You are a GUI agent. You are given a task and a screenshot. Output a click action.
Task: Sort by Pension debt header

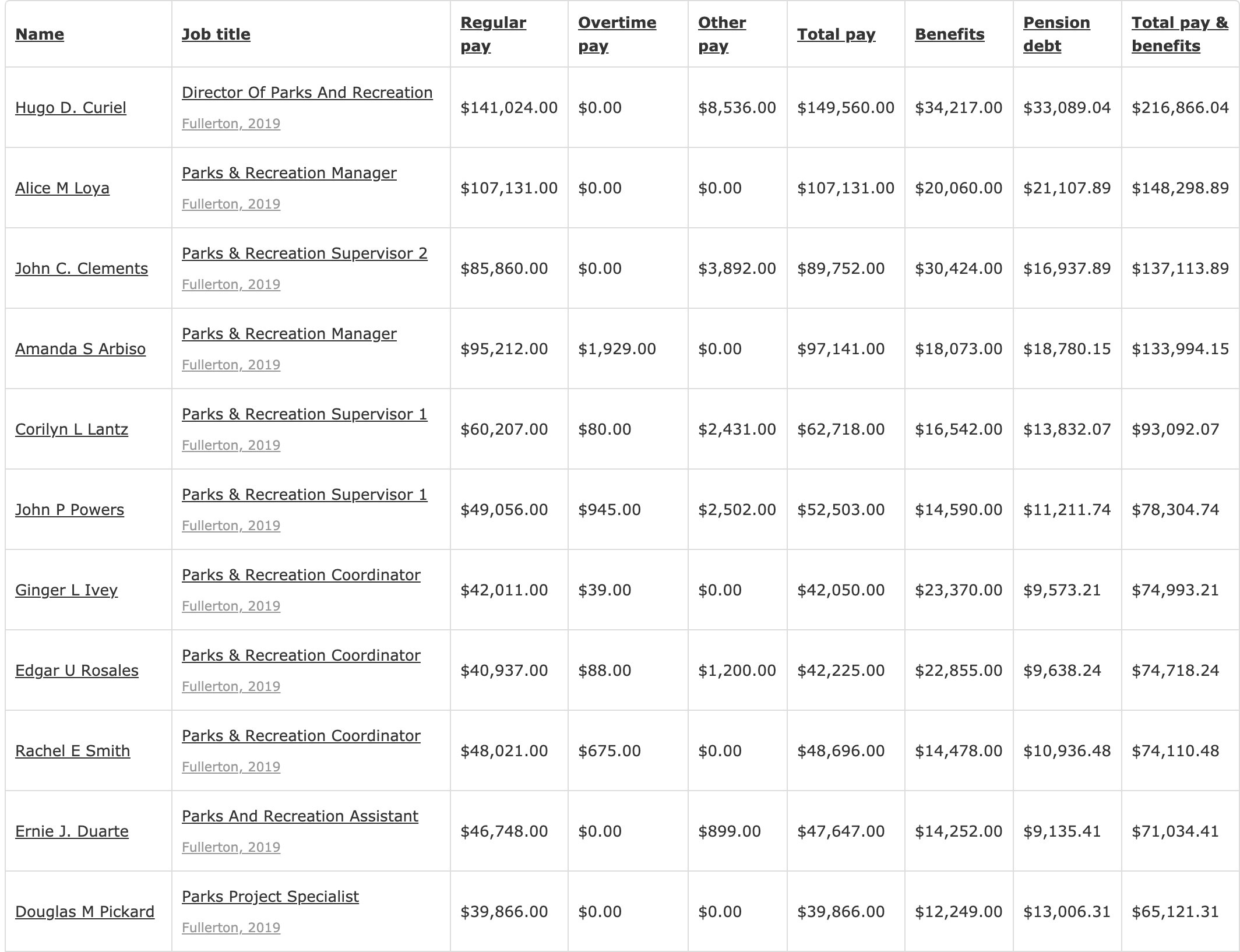click(x=1056, y=34)
